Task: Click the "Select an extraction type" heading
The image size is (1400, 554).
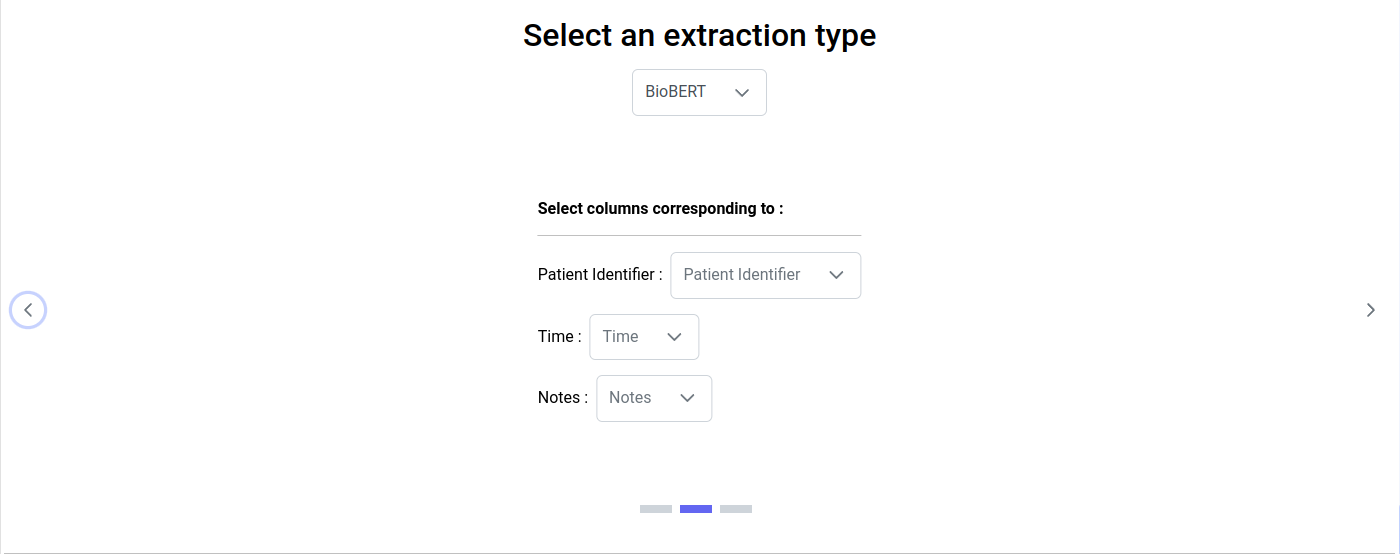Action: point(699,36)
